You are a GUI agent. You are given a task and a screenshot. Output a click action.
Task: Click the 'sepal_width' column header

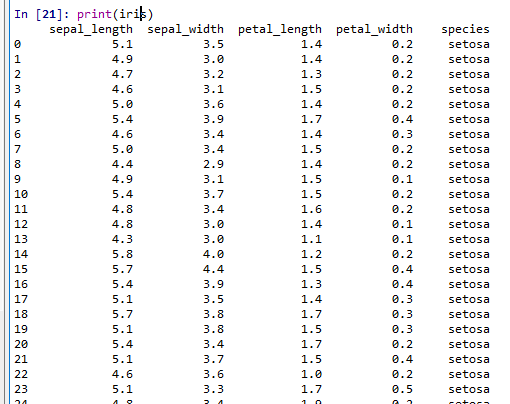185,30
